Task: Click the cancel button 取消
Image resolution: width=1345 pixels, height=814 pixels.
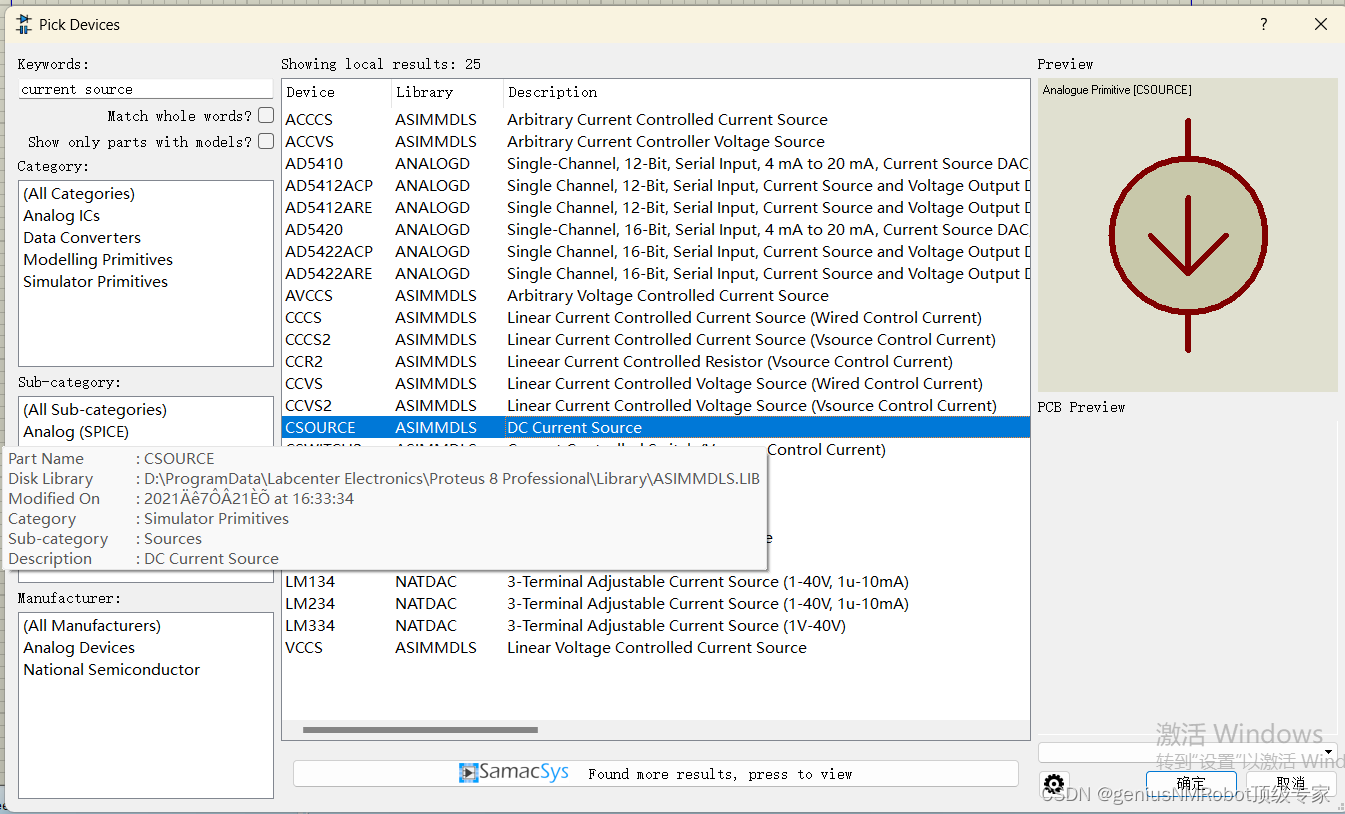Action: 1291,783
